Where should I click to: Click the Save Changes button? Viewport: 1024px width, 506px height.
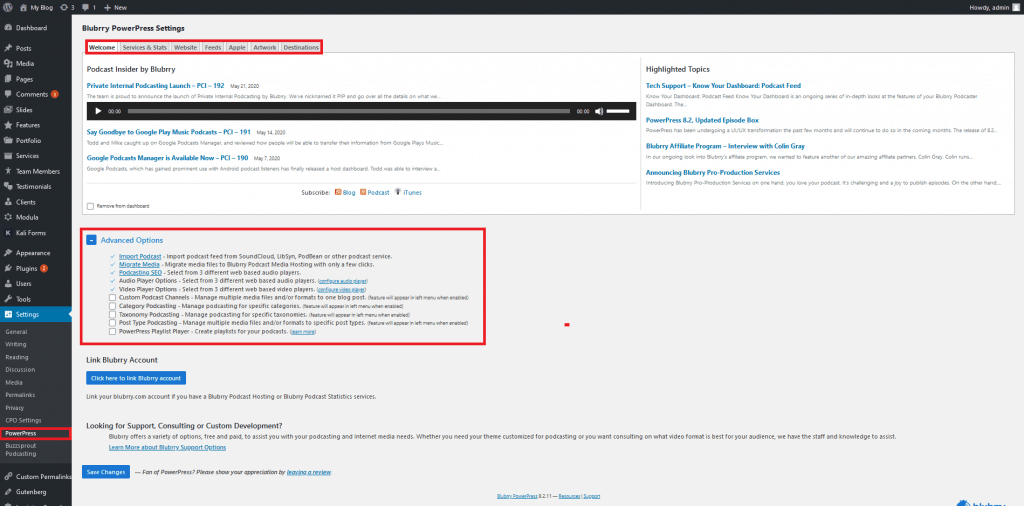(106, 471)
